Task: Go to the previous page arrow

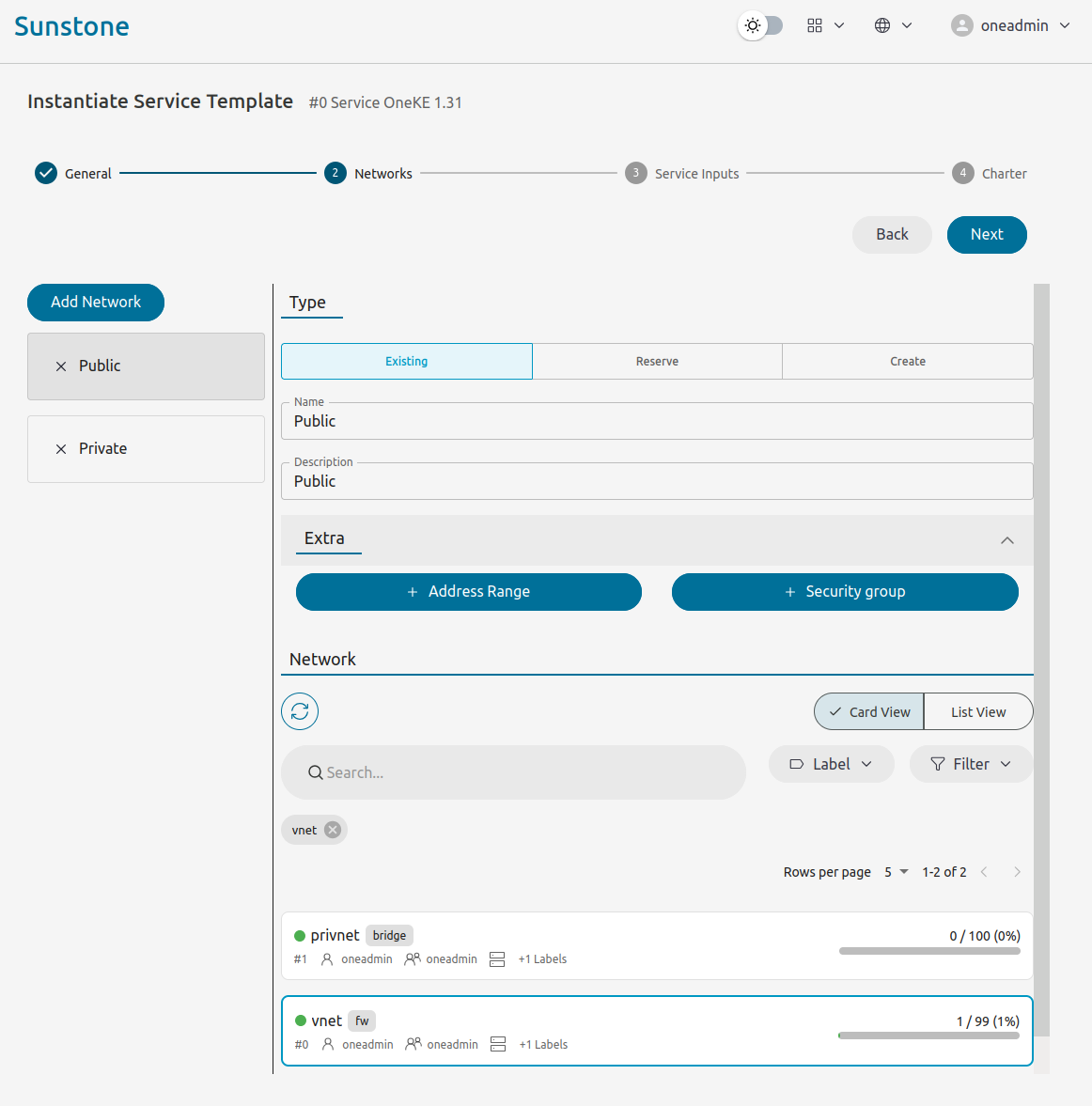Action: [983, 872]
